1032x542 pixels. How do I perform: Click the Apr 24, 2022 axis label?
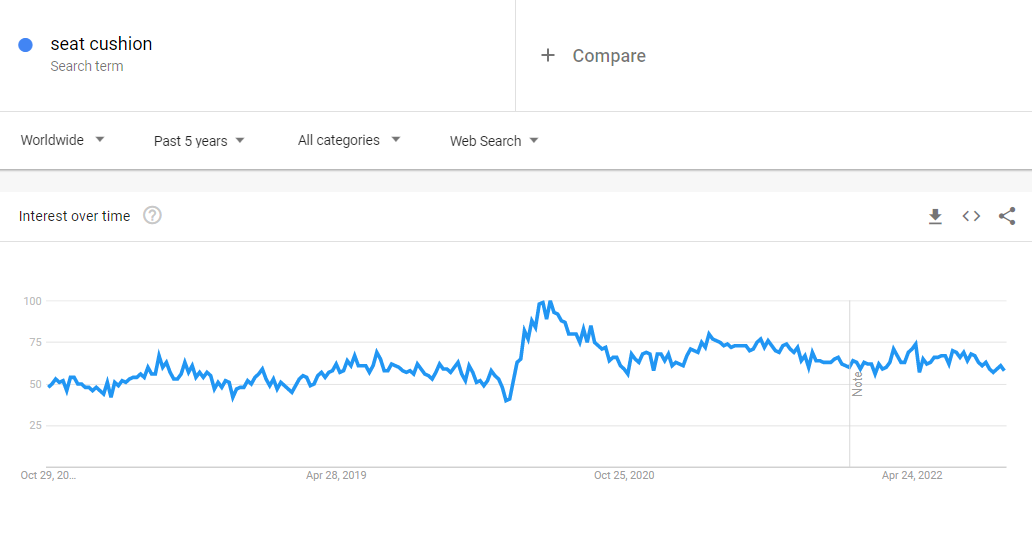pyautogui.click(x=912, y=475)
